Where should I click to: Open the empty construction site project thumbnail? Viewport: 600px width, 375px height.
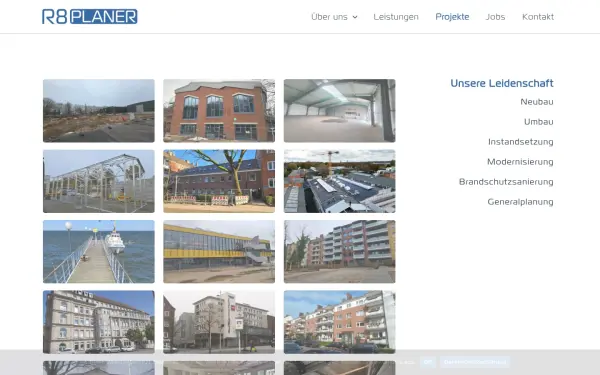point(99,111)
